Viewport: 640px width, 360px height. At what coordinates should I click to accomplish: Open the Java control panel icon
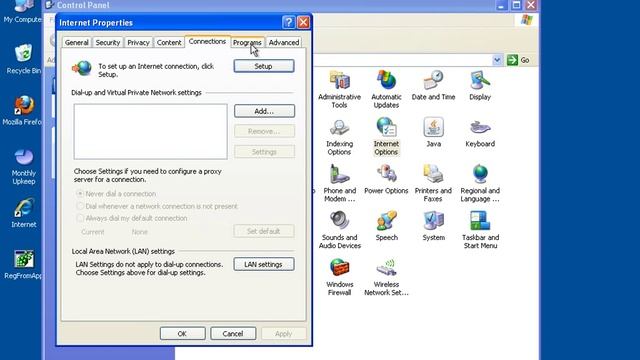433,132
